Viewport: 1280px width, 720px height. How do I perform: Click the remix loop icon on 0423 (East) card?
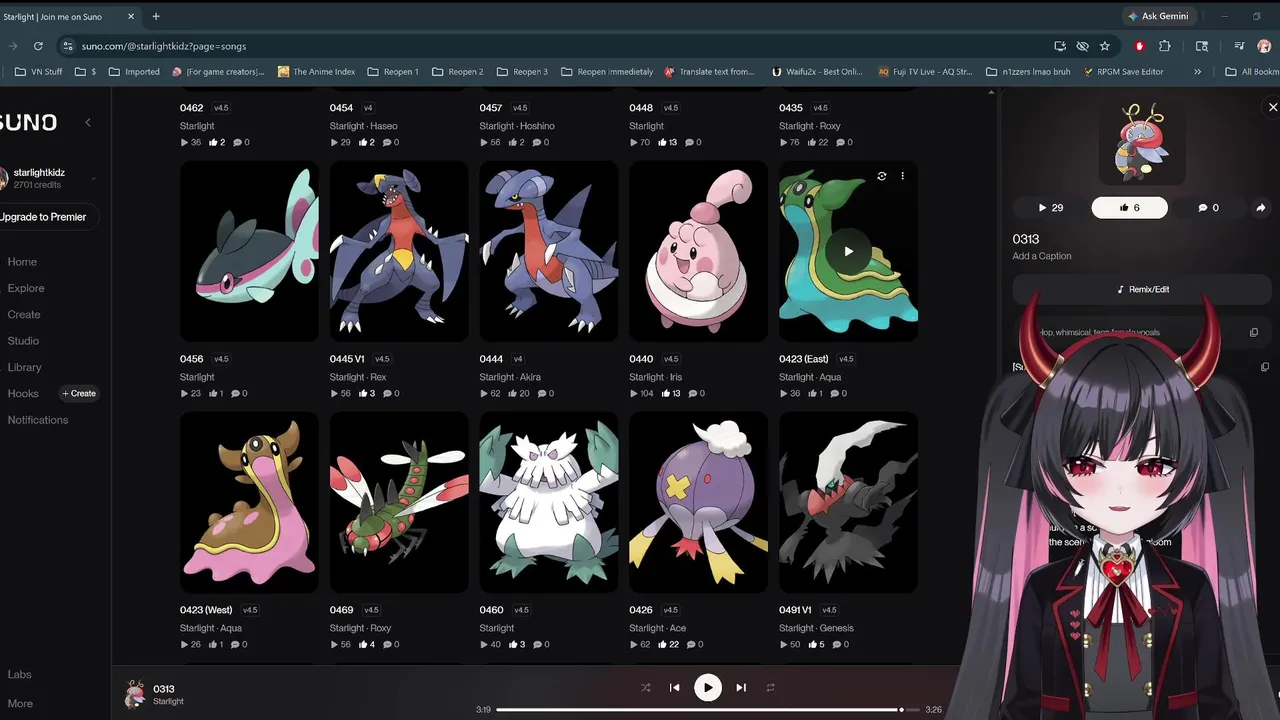(881, 176)
